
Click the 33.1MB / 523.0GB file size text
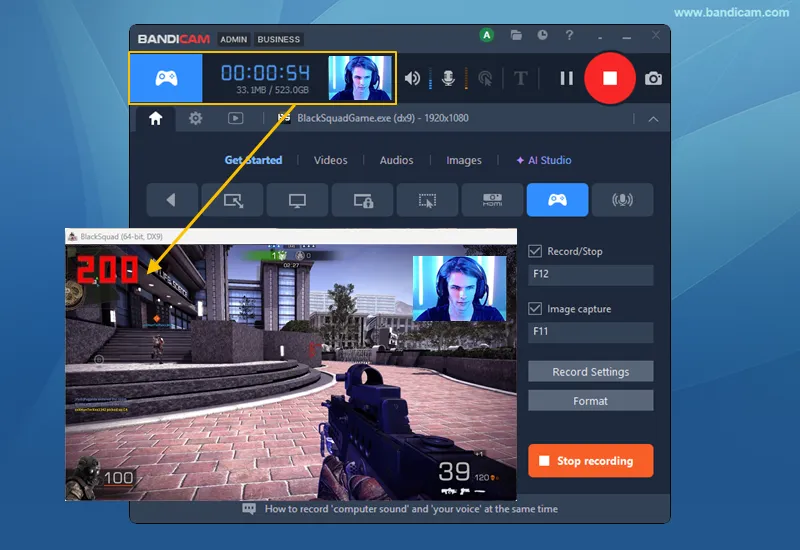coord(272,90)
